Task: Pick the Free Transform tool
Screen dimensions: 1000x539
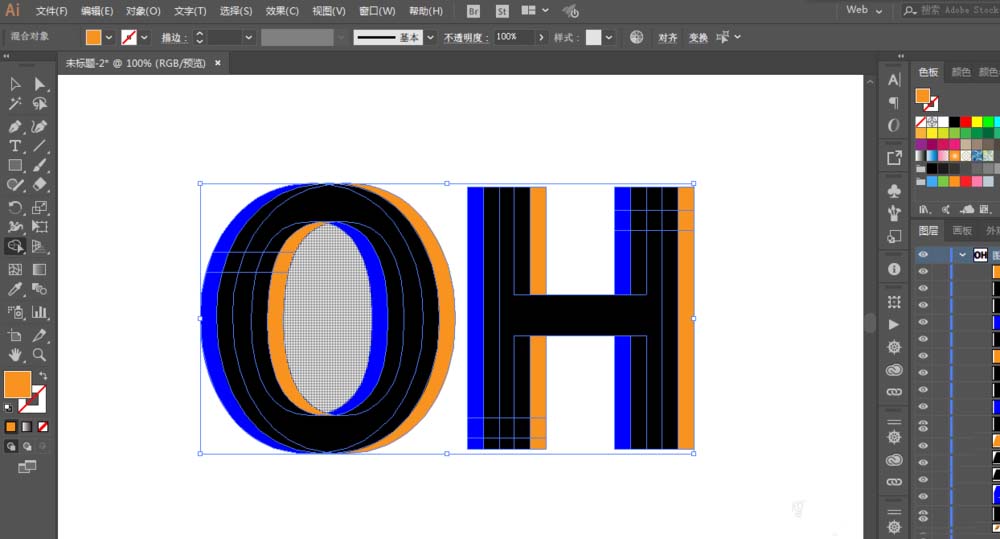Action: pyautogui.click(x=40, y=226)
